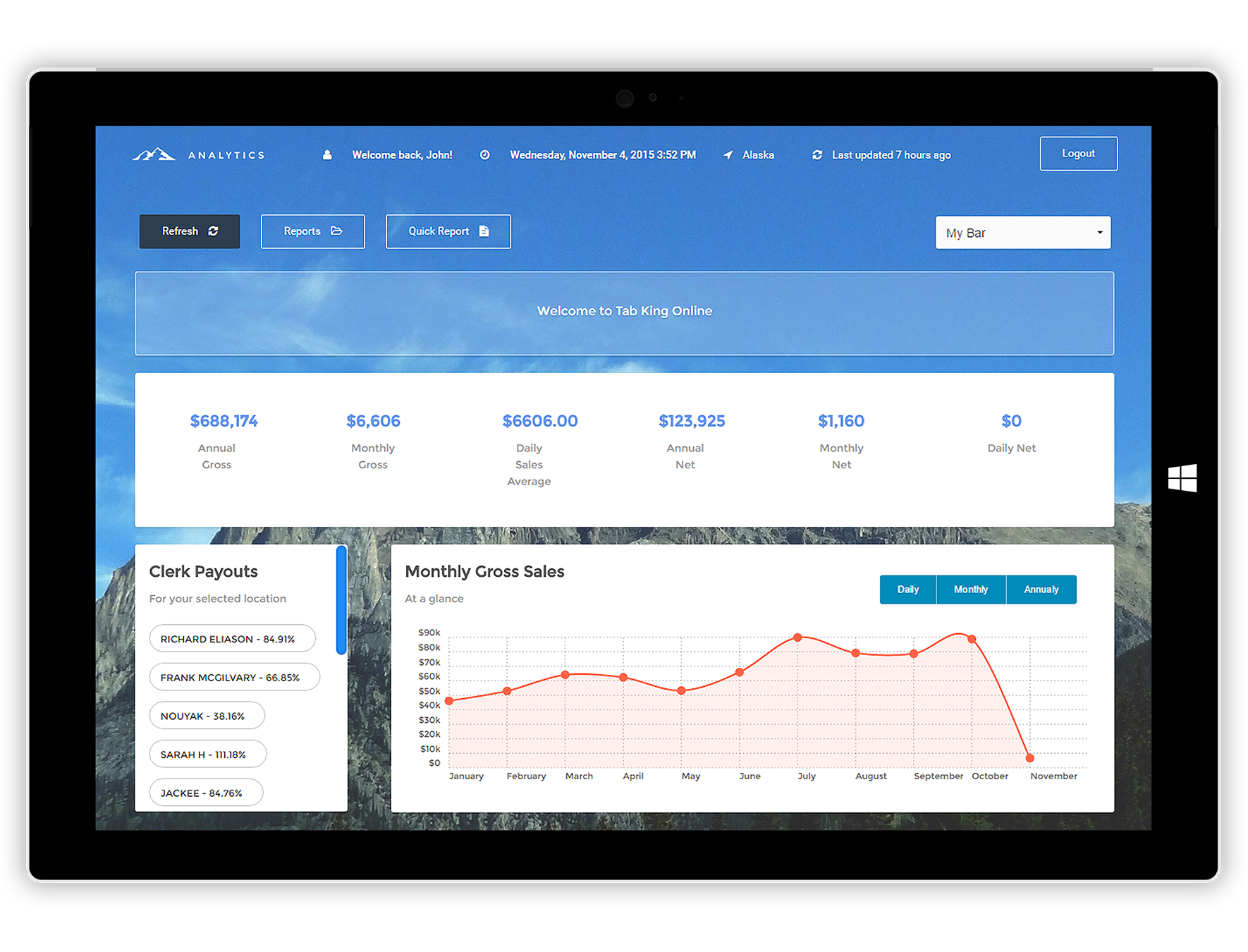This screenshot has width=1248, height=952.
Task: Click the location pin icon next to Alaska
Action: click(728, 154)
